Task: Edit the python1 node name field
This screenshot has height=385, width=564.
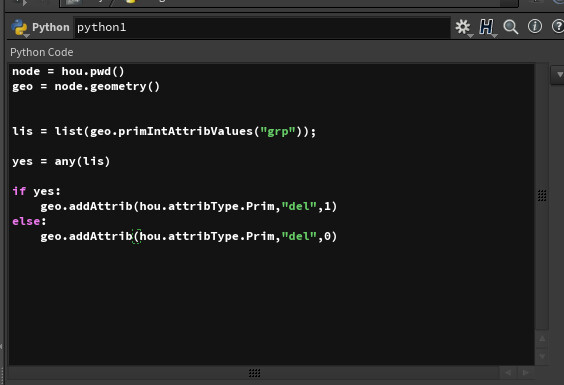Action: click(x=262, y=27)
